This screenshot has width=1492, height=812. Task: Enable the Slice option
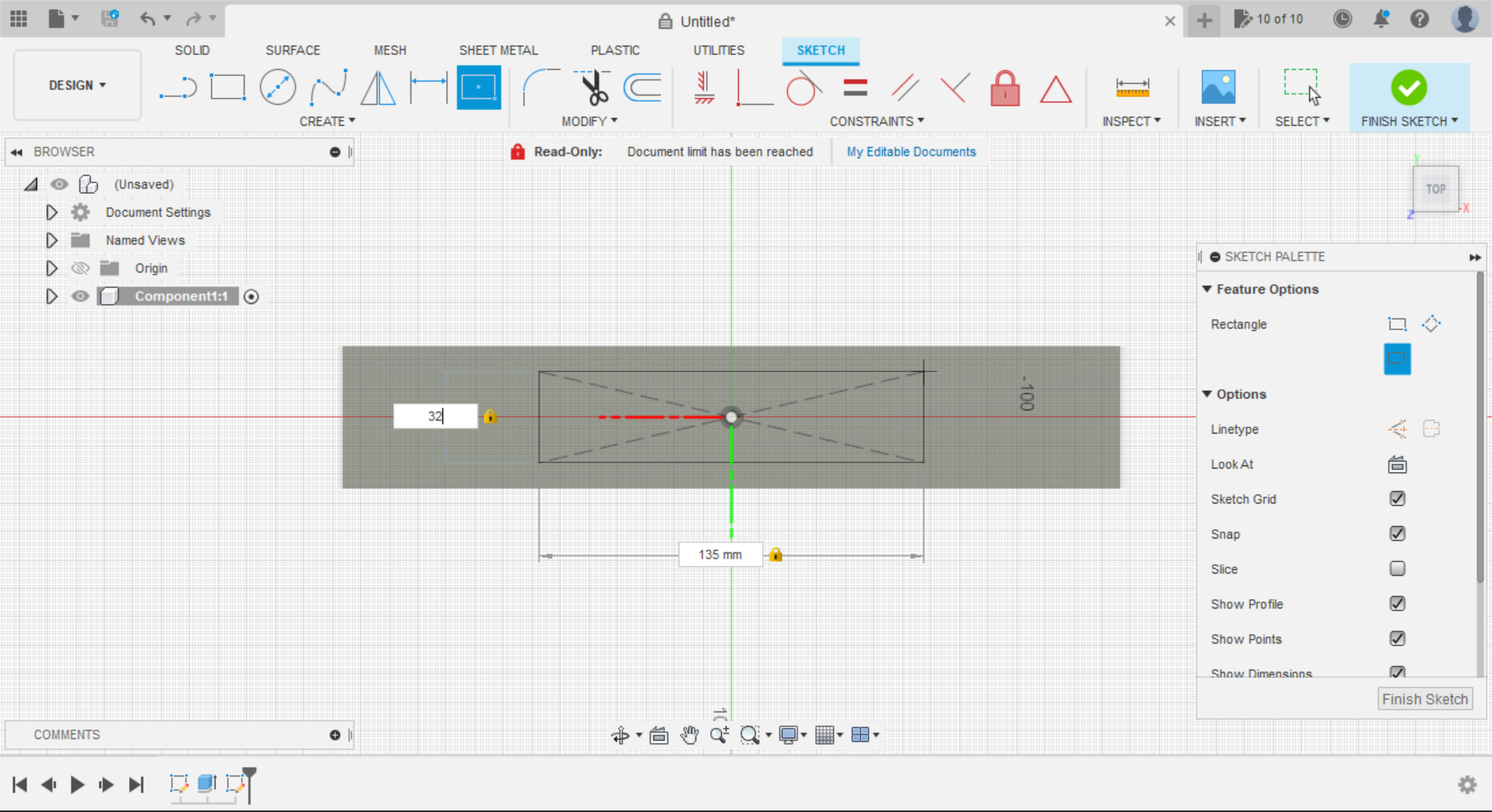pyautogui.click(x=1396, y=569)
